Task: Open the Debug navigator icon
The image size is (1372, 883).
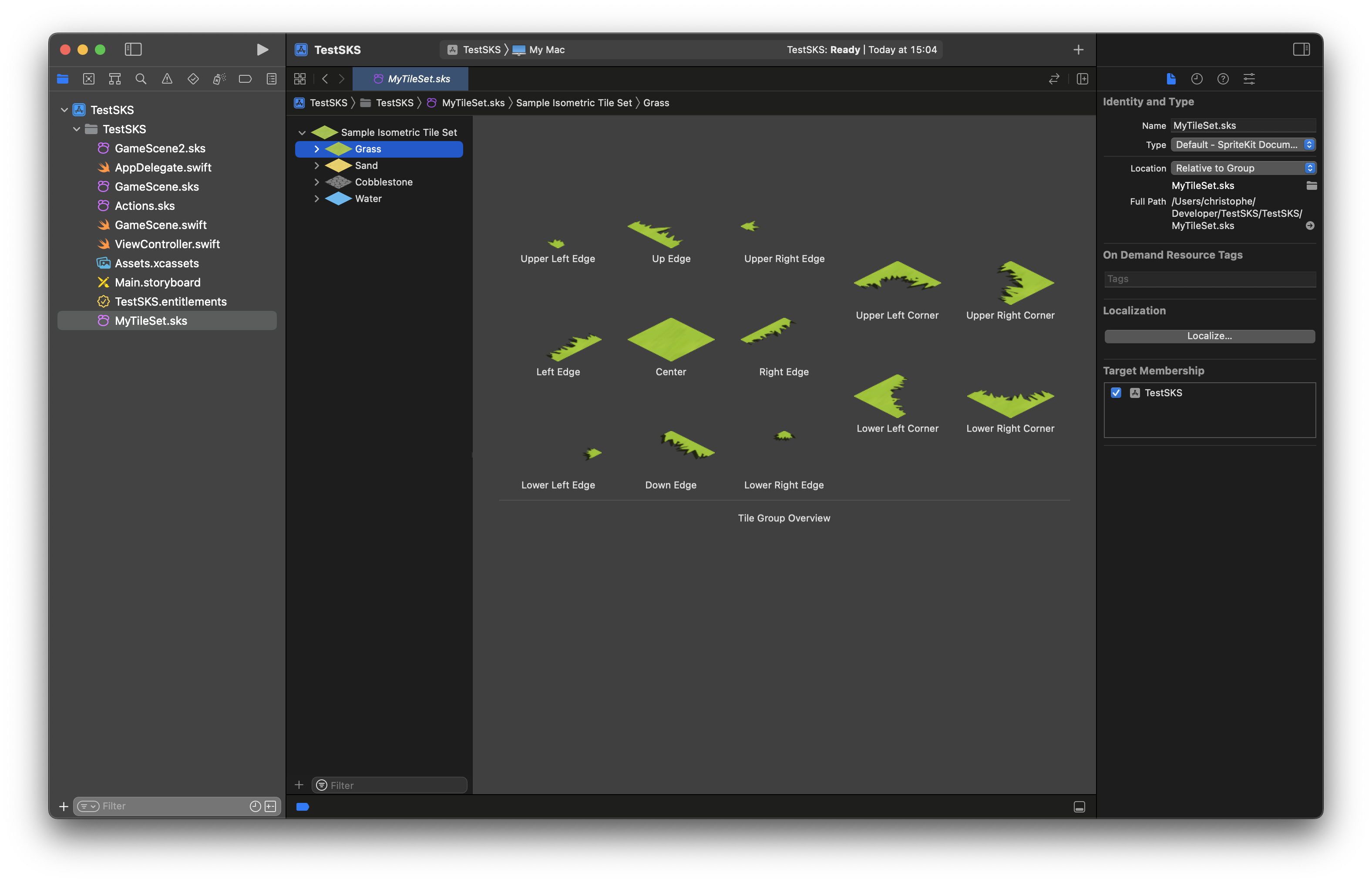Action: pos(219,79)
